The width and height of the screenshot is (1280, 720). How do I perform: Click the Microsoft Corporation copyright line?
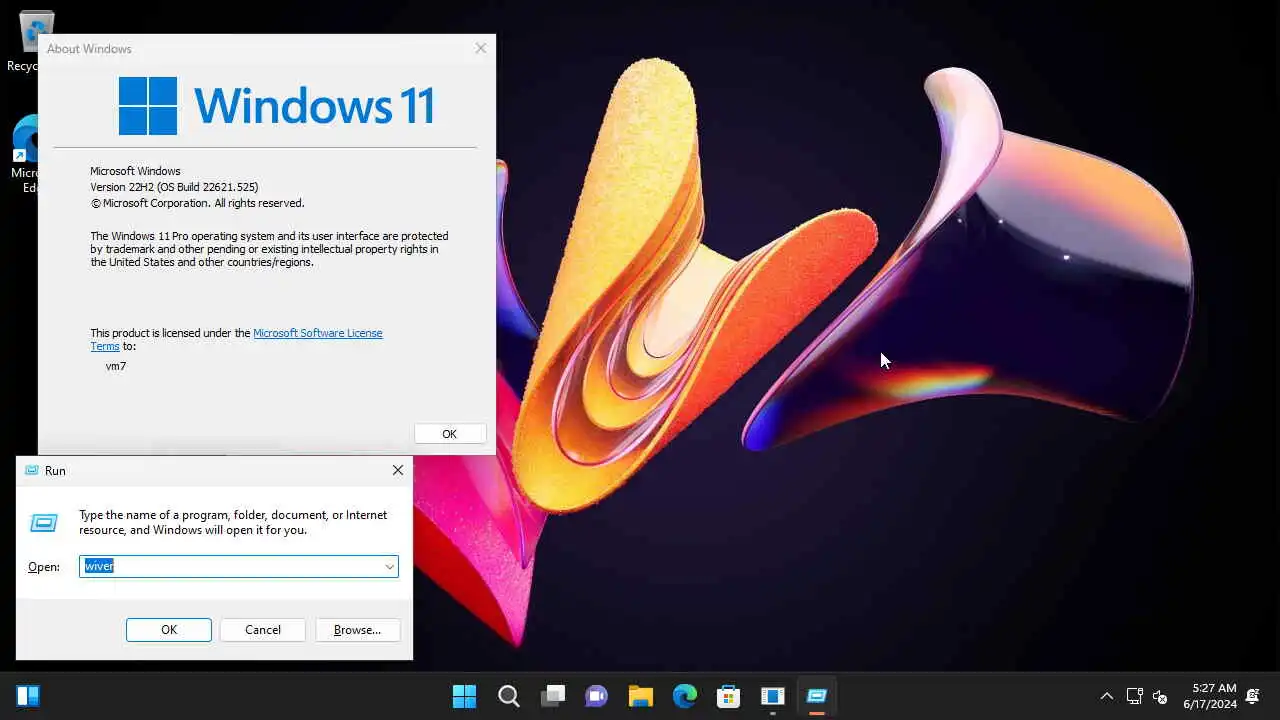pos(197,203)
